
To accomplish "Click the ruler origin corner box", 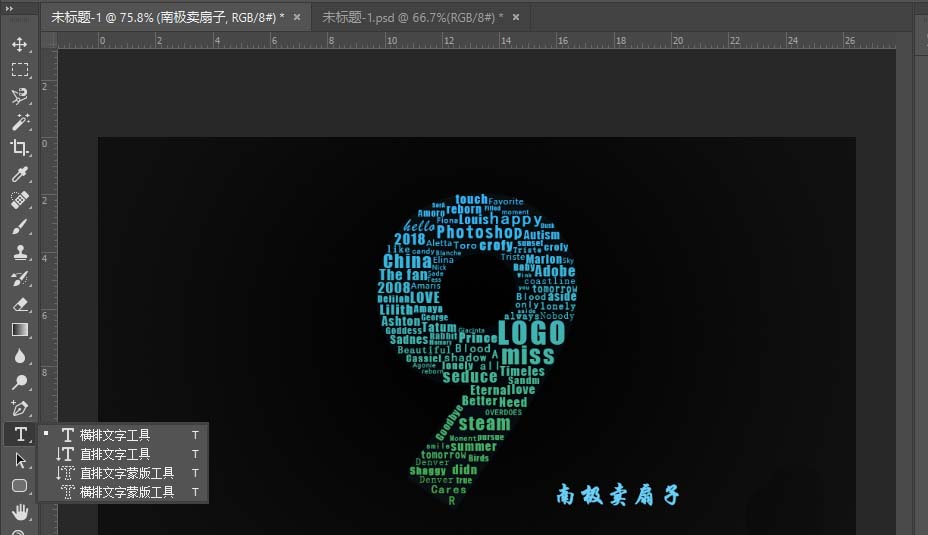I will pyautogui.click(x=50, y=40).
